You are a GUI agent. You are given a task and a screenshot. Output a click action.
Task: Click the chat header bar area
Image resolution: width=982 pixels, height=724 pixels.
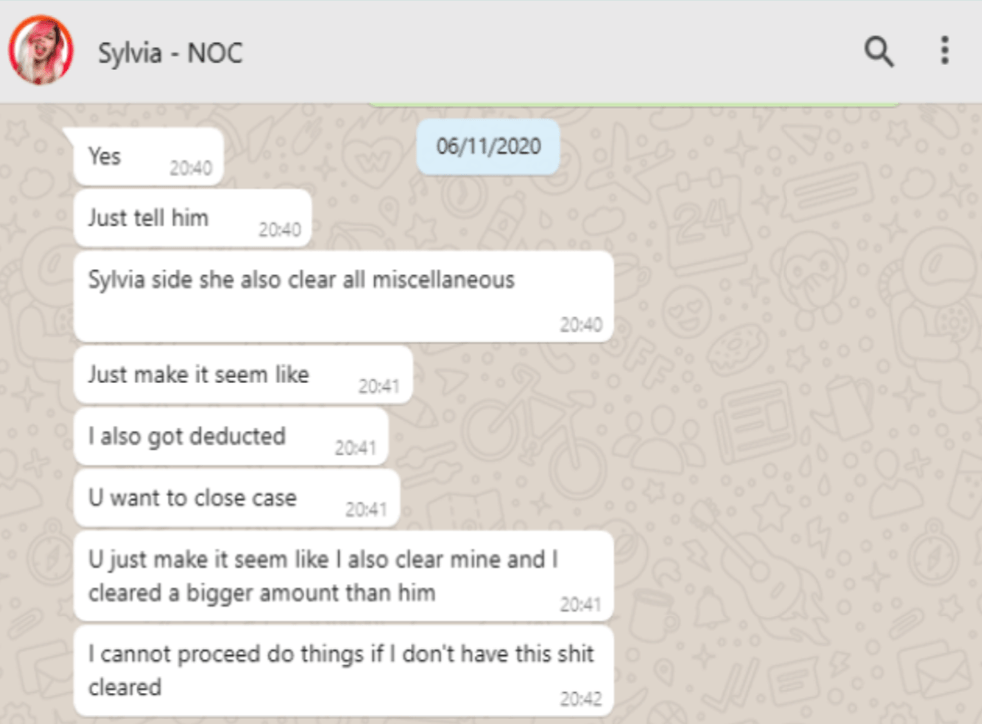(x=491, y=51)
